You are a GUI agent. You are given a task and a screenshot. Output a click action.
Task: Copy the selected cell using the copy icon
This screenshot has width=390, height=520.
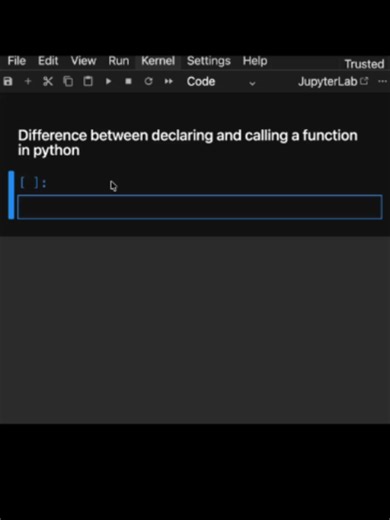(x=68, y=81)
